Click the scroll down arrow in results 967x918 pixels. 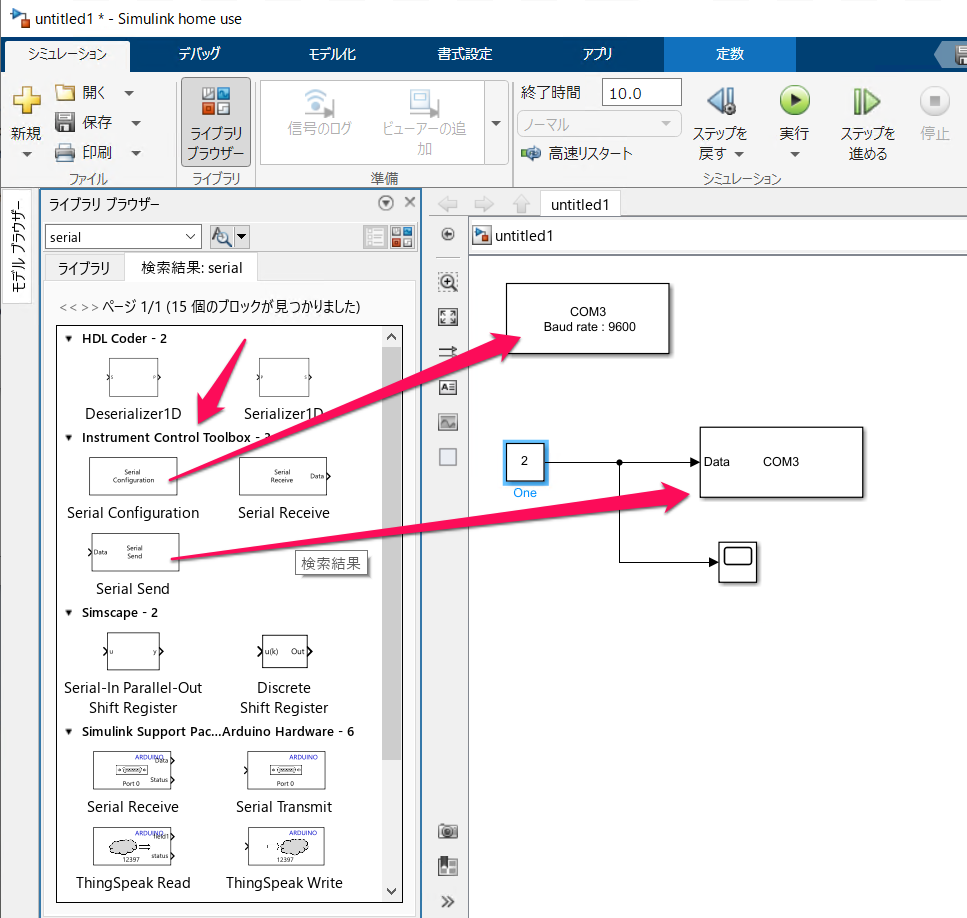[x=391, y=891]
